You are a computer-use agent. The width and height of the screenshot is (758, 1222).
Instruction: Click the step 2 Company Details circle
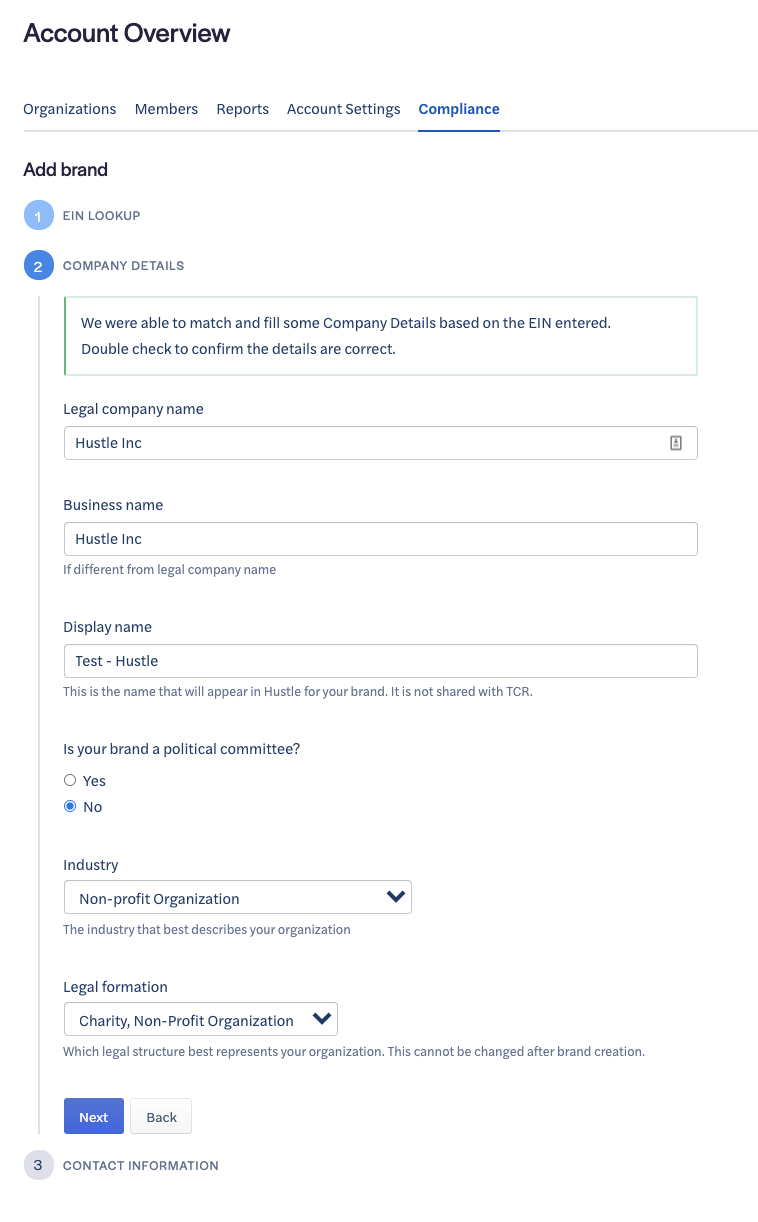click(38, 266)
